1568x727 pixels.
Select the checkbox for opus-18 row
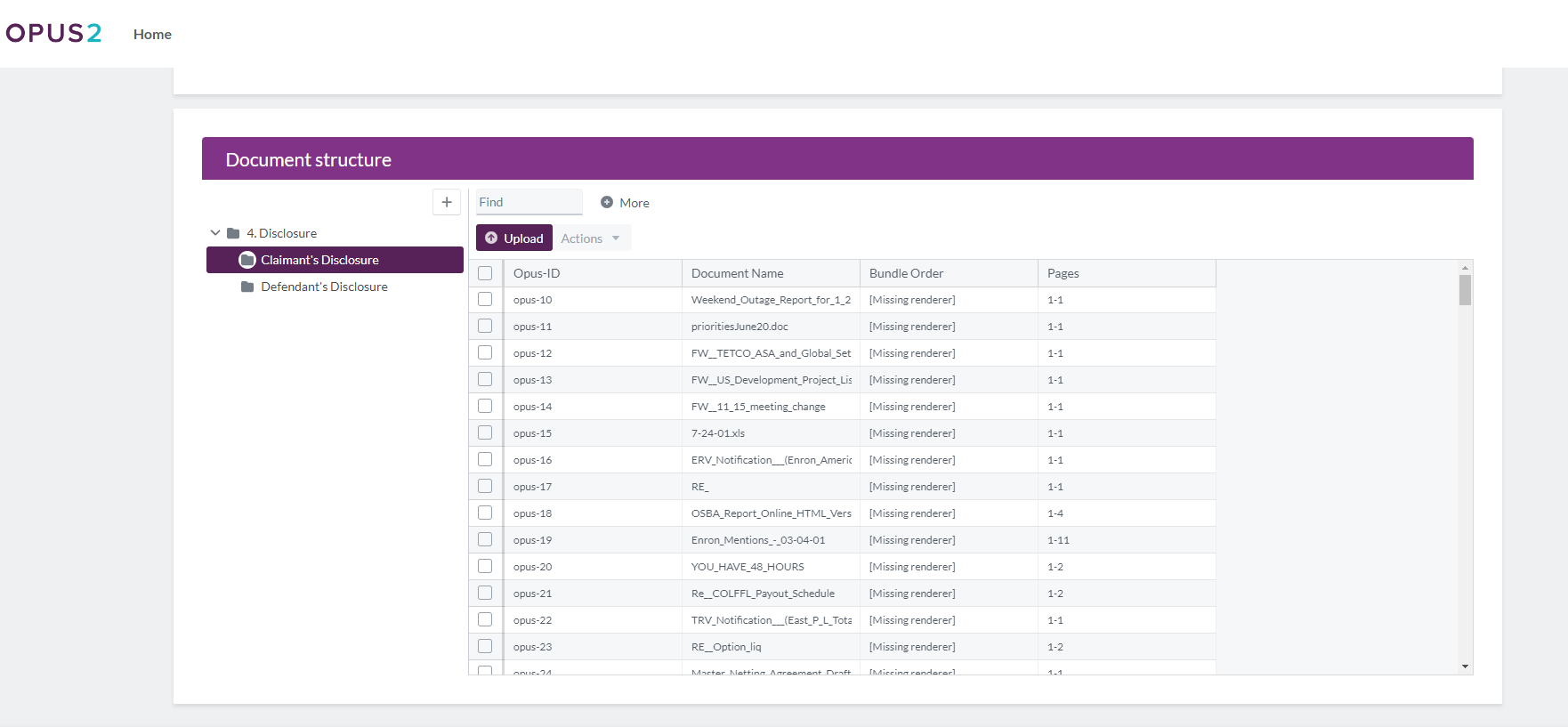[485, 513]
